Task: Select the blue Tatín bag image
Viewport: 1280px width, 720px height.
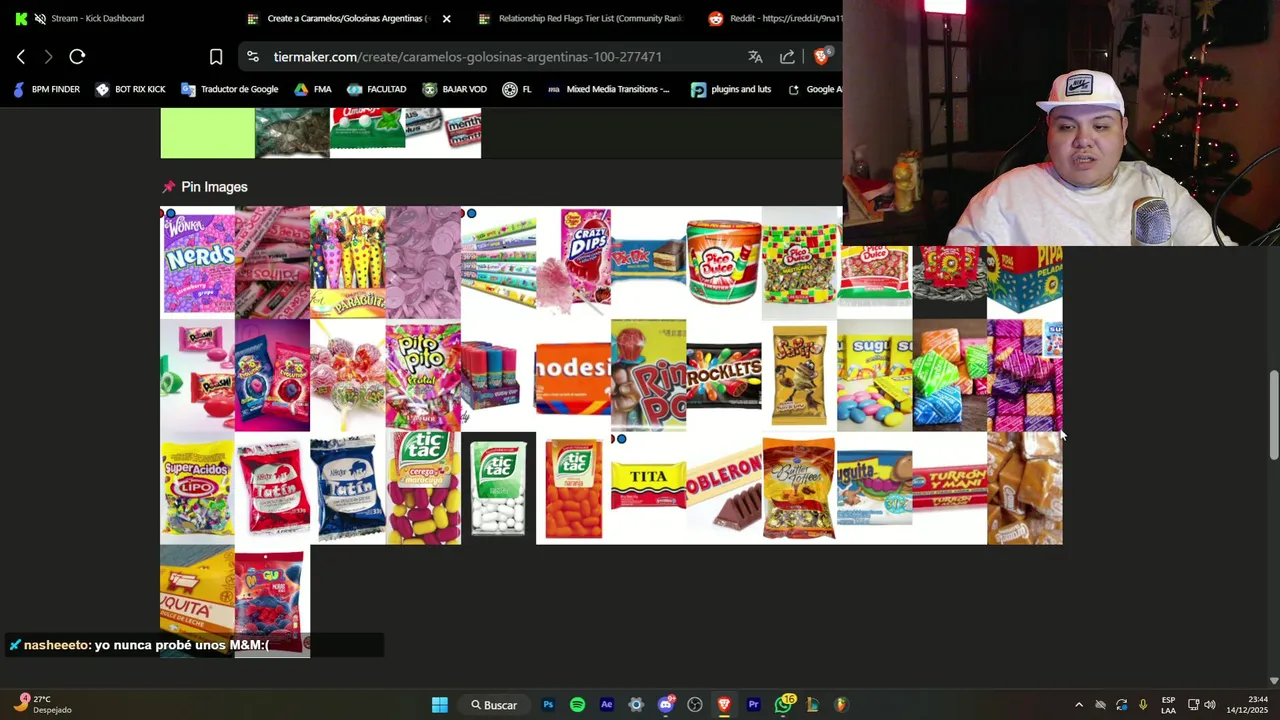Action: 348,489
